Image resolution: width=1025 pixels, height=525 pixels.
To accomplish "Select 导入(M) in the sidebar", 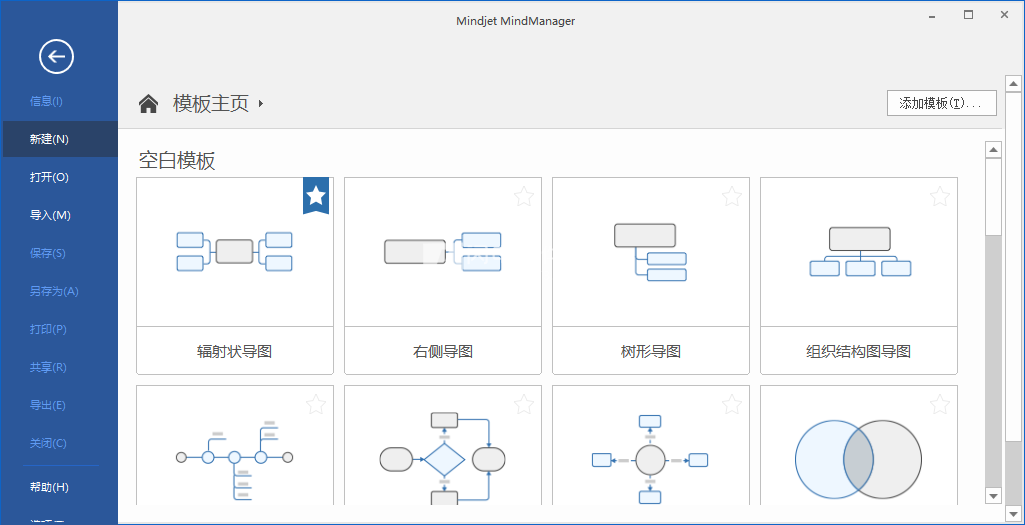I will click(50, 215).
